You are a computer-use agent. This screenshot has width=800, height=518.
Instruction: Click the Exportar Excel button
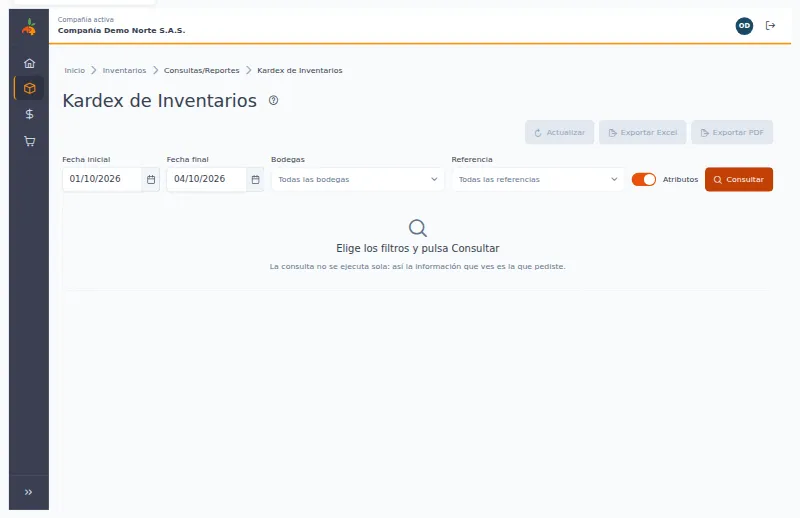(x=642, y=133)
